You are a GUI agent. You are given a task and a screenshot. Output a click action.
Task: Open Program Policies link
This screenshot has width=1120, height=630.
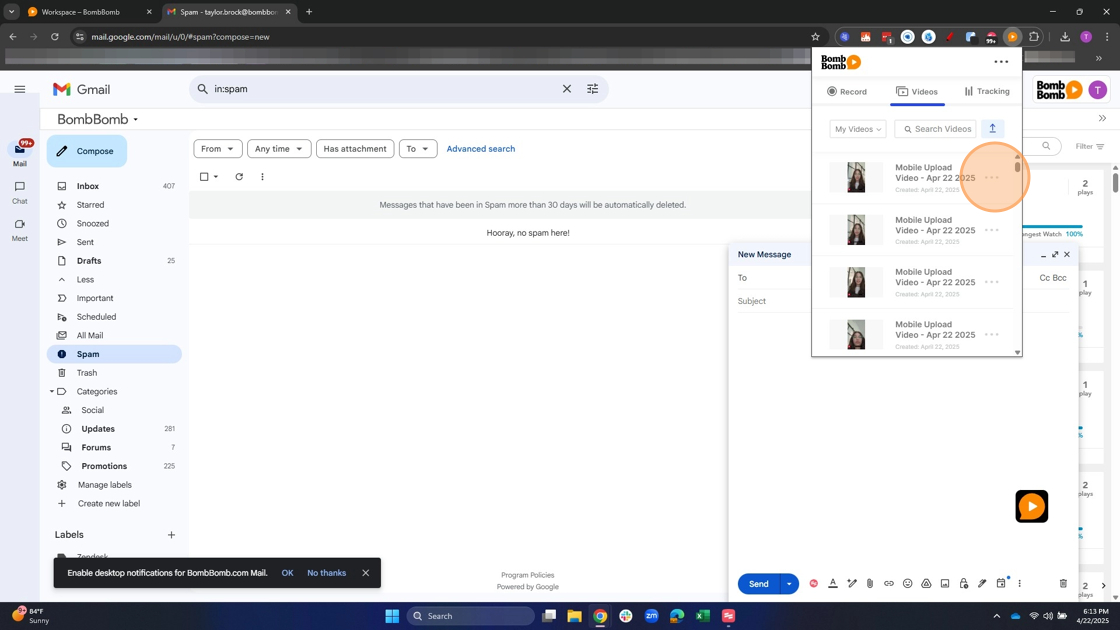pyautogui.click(x=527, y=575)
